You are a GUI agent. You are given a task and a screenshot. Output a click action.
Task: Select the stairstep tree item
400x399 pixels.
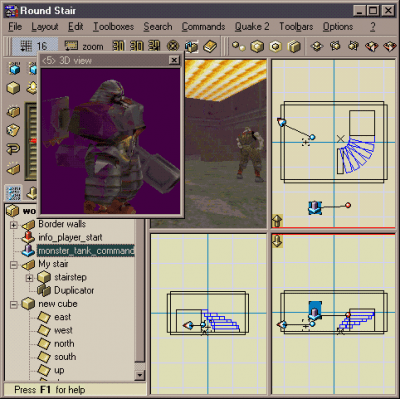click(70, 277)
